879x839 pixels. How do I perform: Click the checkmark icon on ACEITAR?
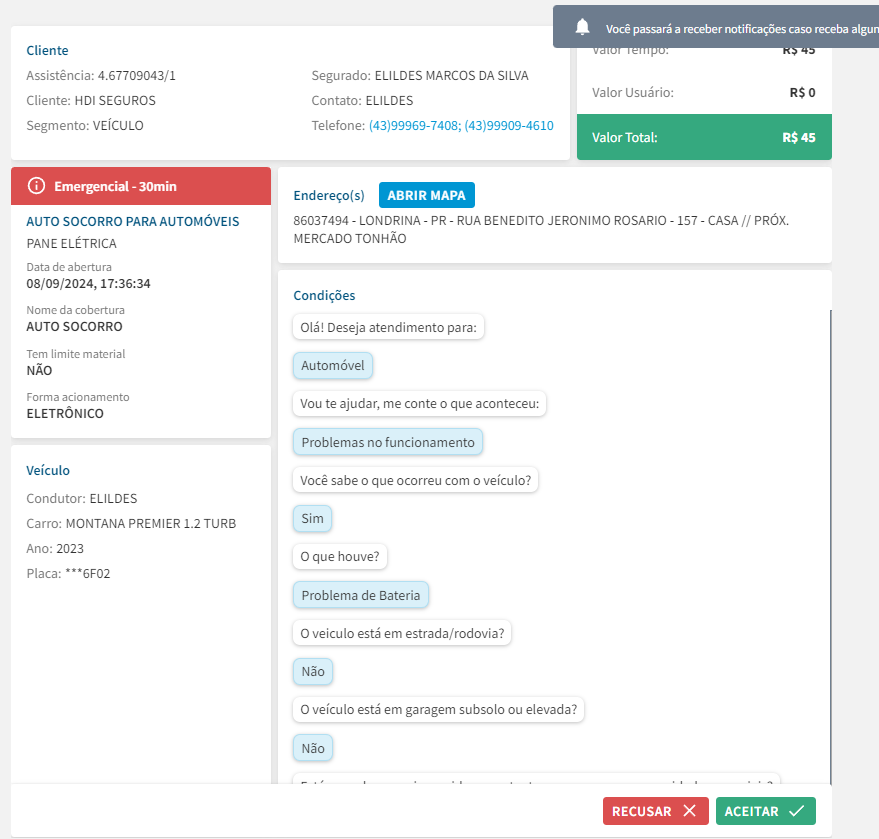point(797,811)
